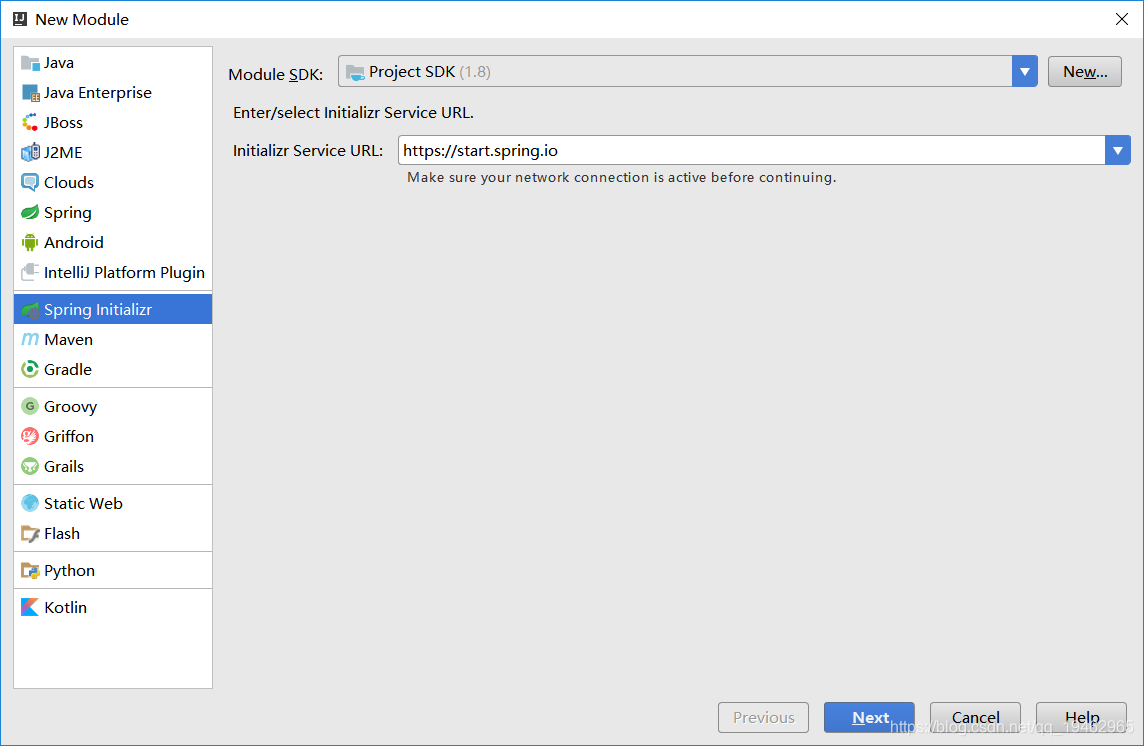Open the Module SDK dropdown arrow

(x=1024, y=72)
